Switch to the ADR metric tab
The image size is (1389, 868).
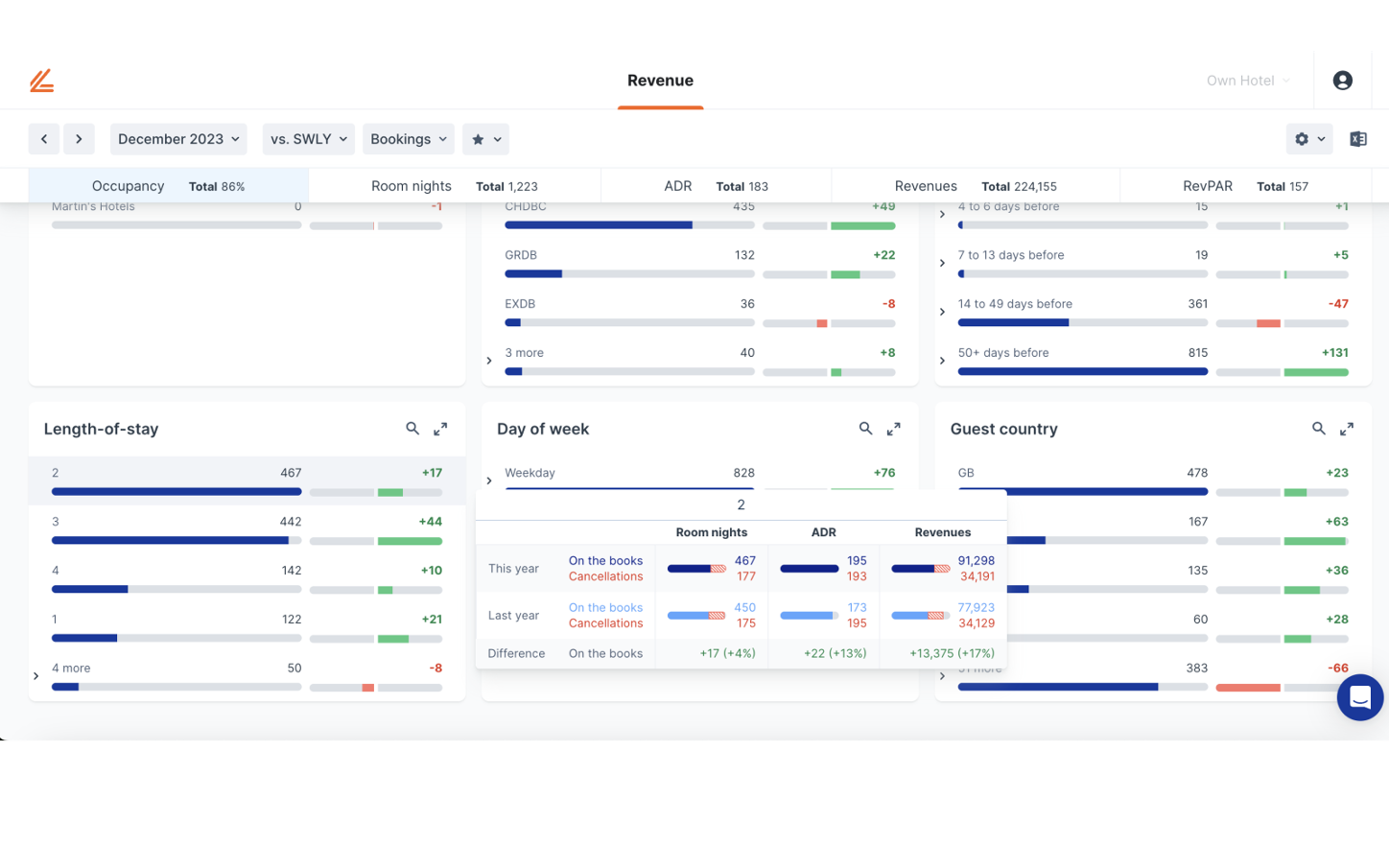pyautogui.click(x=717, y=186)
